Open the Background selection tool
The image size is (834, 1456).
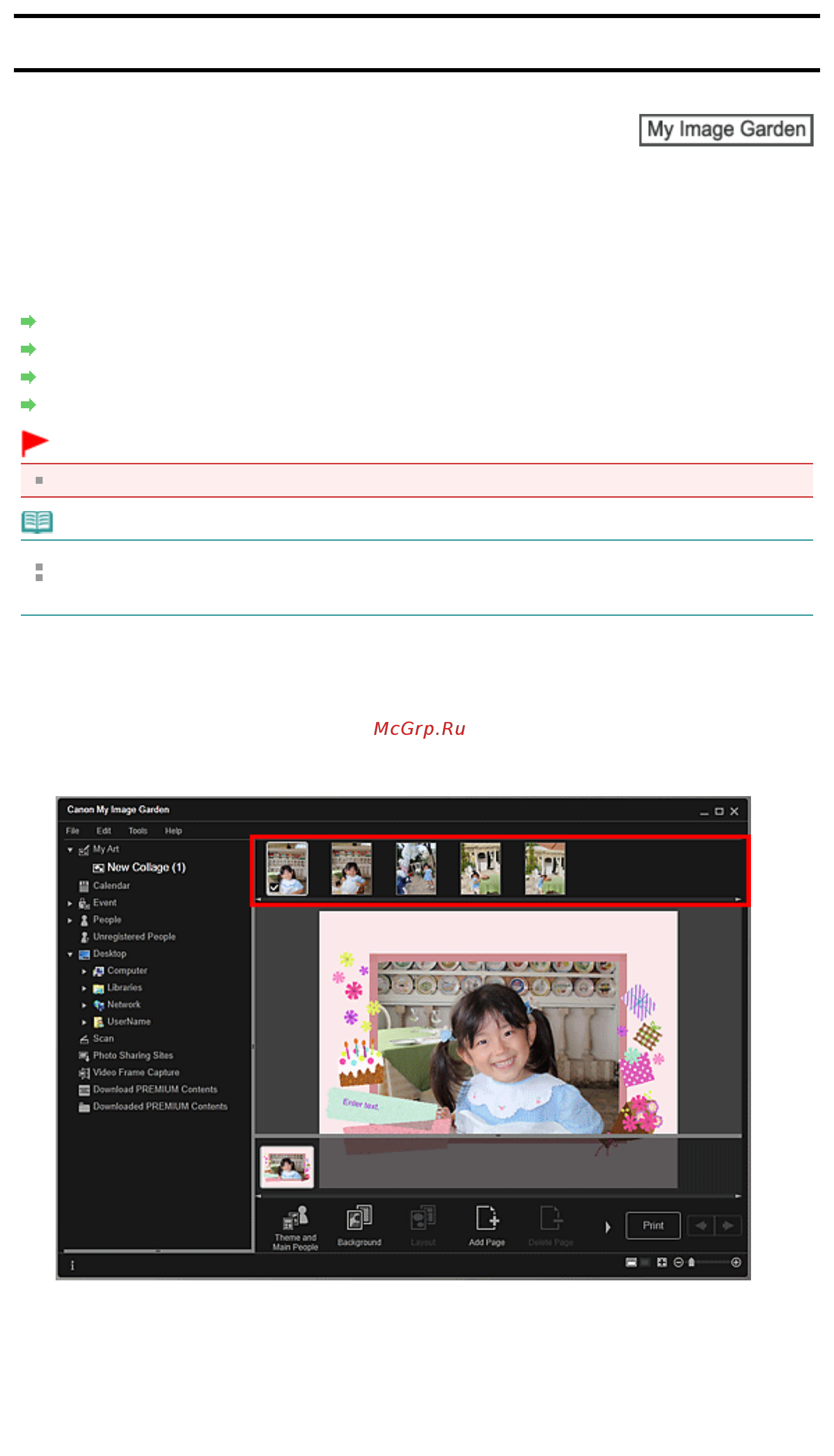[359, 1226]
